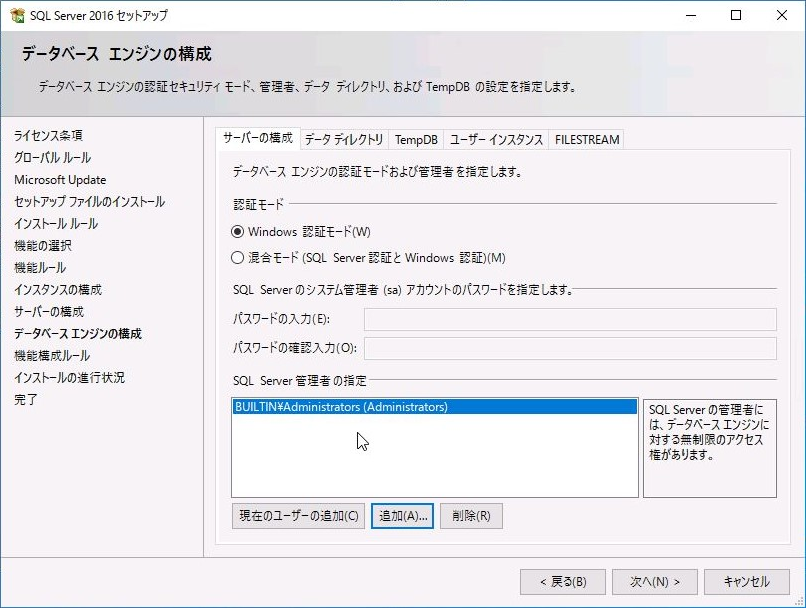Viewport: 806px width, 608px height.
Task: Click the パスワードの入力(E) field
Action: [x=570, y=319]
